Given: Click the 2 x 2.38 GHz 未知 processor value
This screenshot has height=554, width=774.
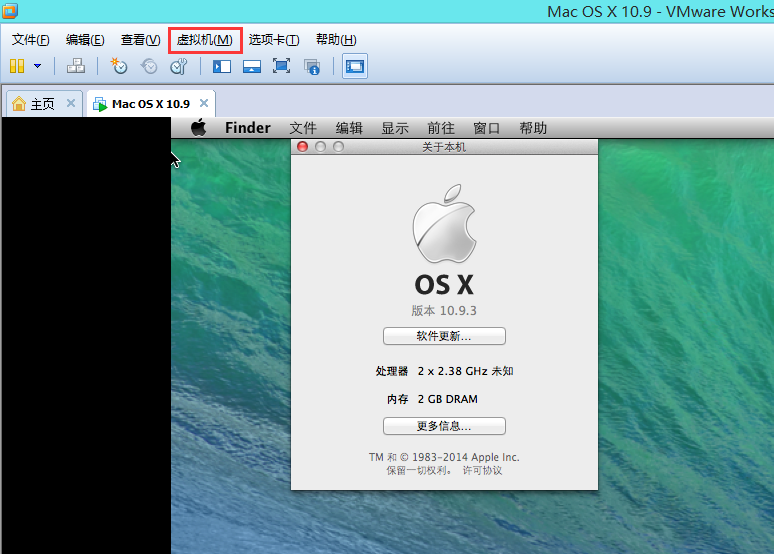Looking at the screenshot, I should [465, 371].
